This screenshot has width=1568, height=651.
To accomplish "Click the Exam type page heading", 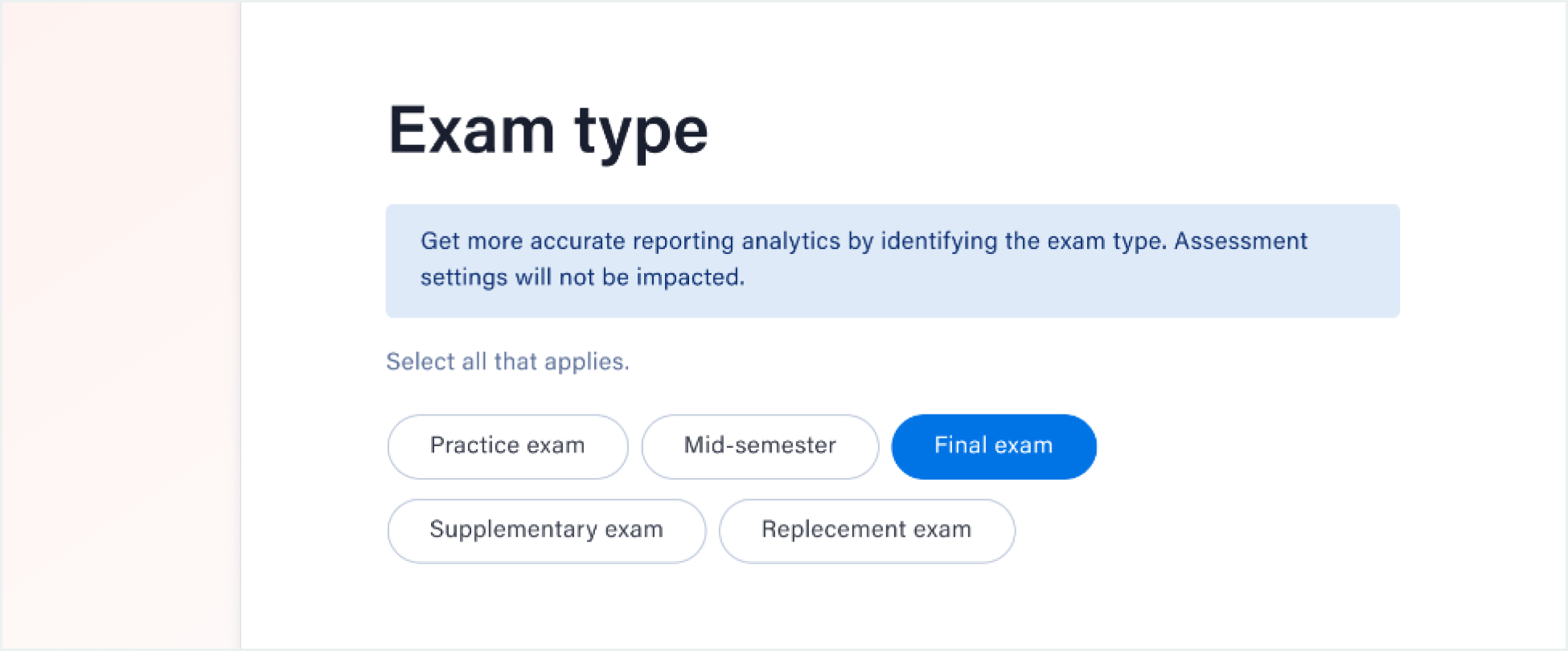I will [x=548, y=129].
